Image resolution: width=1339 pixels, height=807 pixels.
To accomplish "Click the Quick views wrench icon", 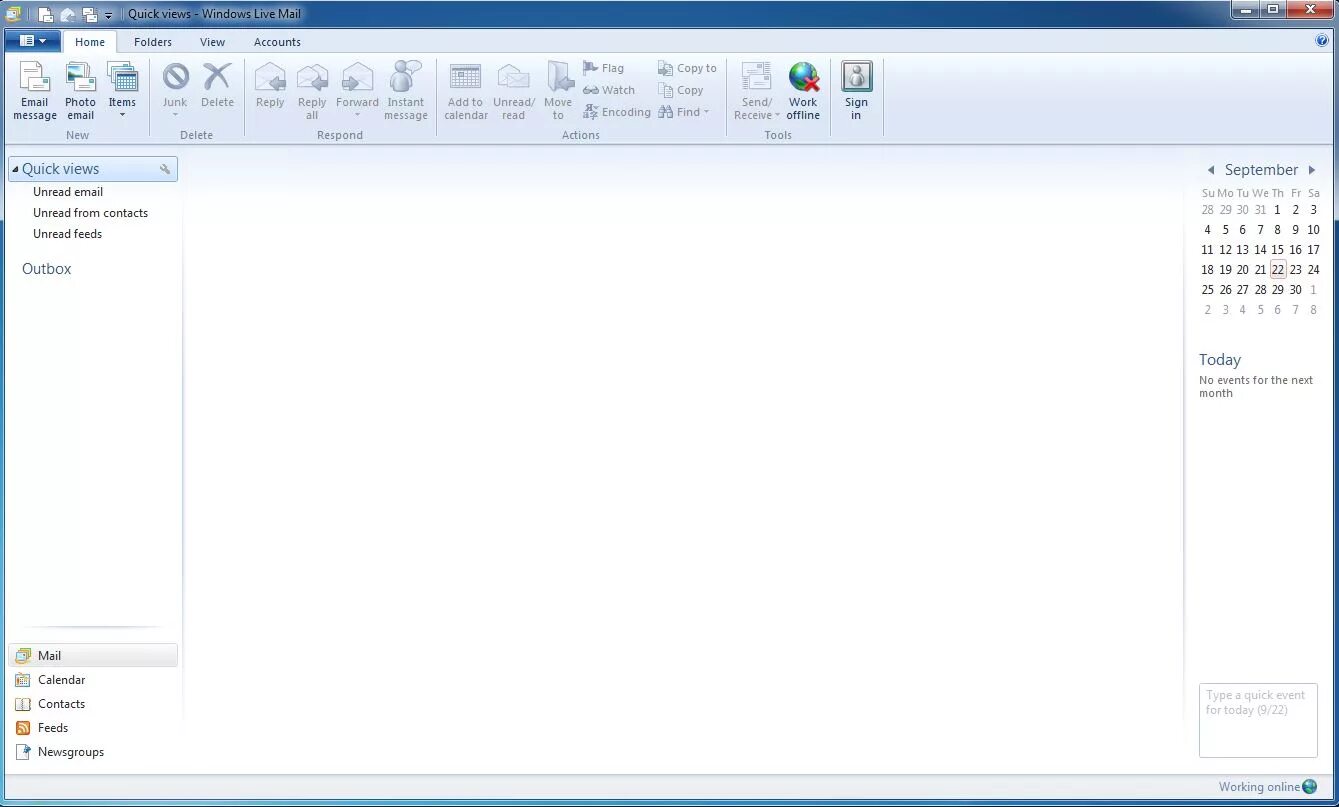I will pyautogui.click(x=165, y=170).
